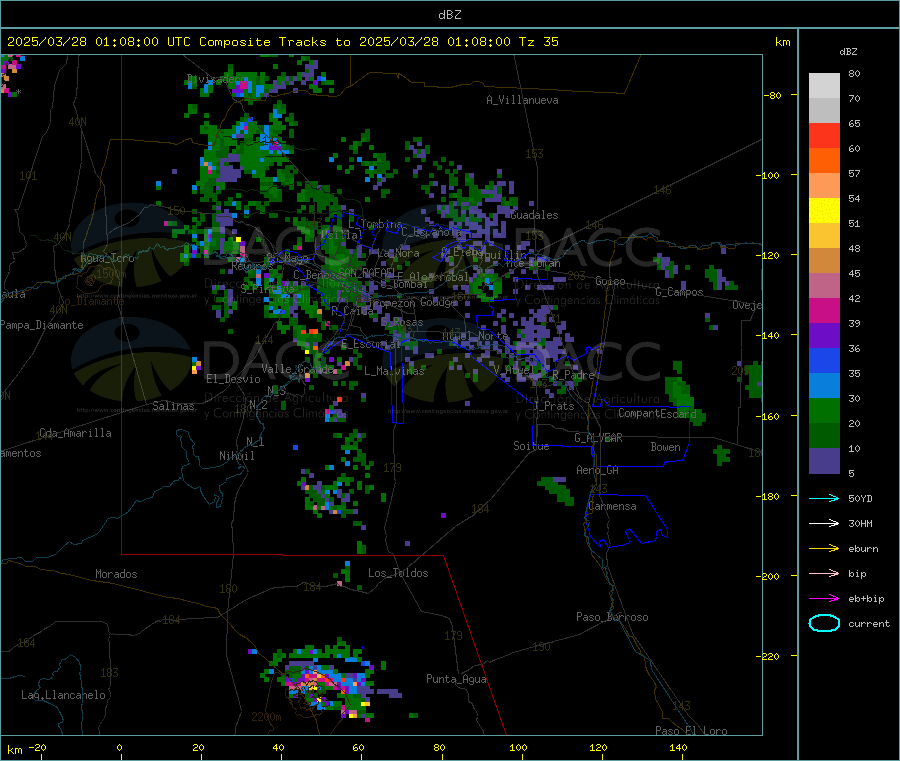Click the 'G_Campos' map label

click(679, 292)
